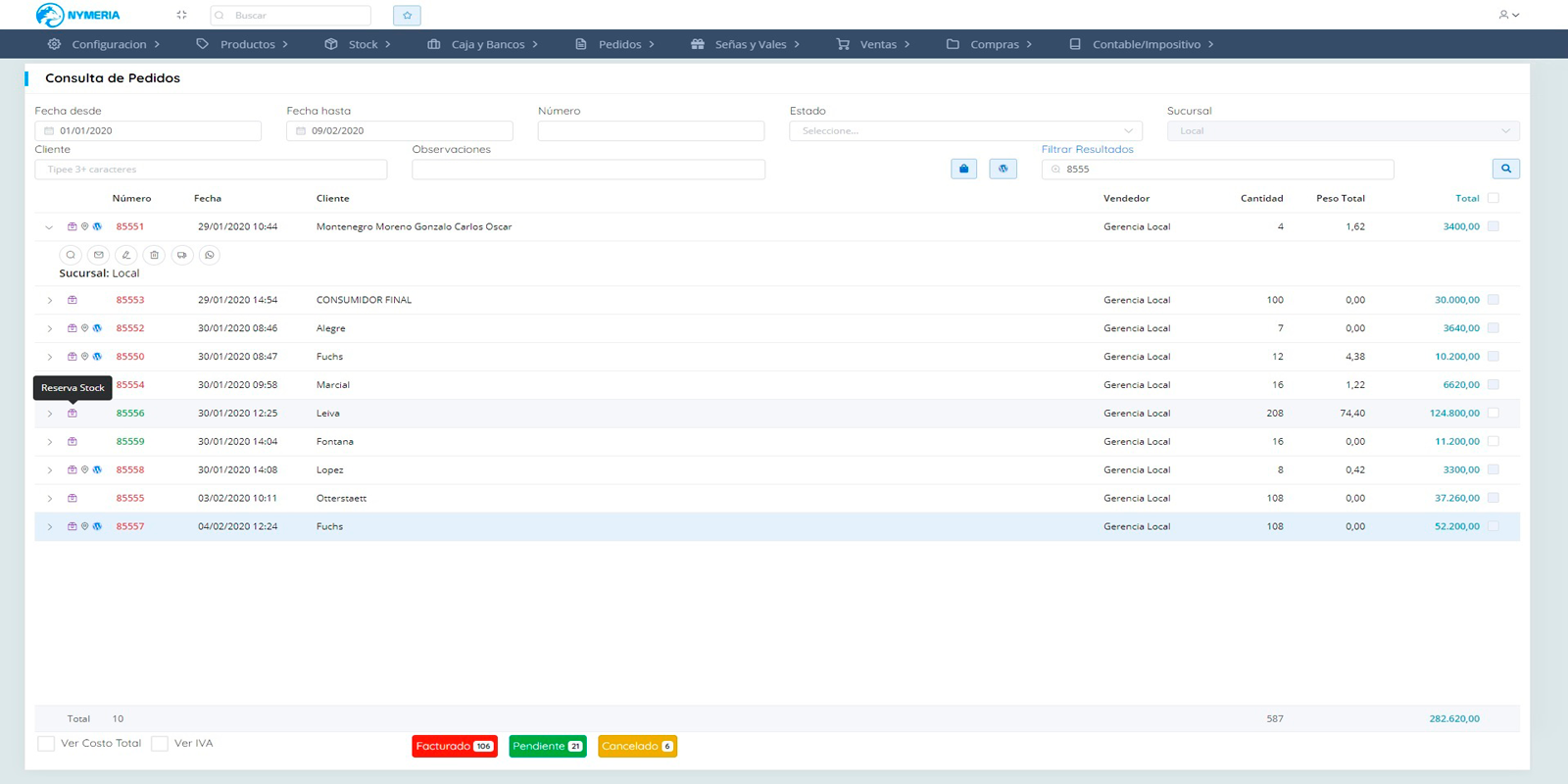Click the delivery truck icon for order 85551
The image size is (1568, 784).
point(181,255)
